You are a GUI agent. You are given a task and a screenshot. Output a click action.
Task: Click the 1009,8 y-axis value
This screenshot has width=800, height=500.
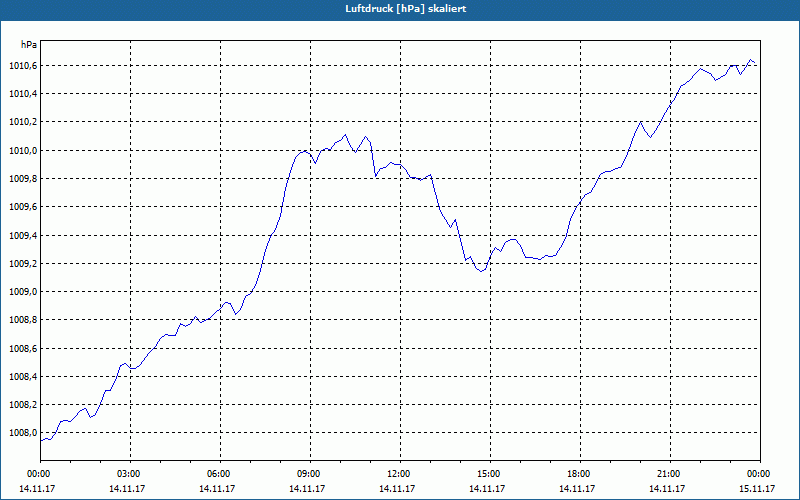click(x=22, y=179)
